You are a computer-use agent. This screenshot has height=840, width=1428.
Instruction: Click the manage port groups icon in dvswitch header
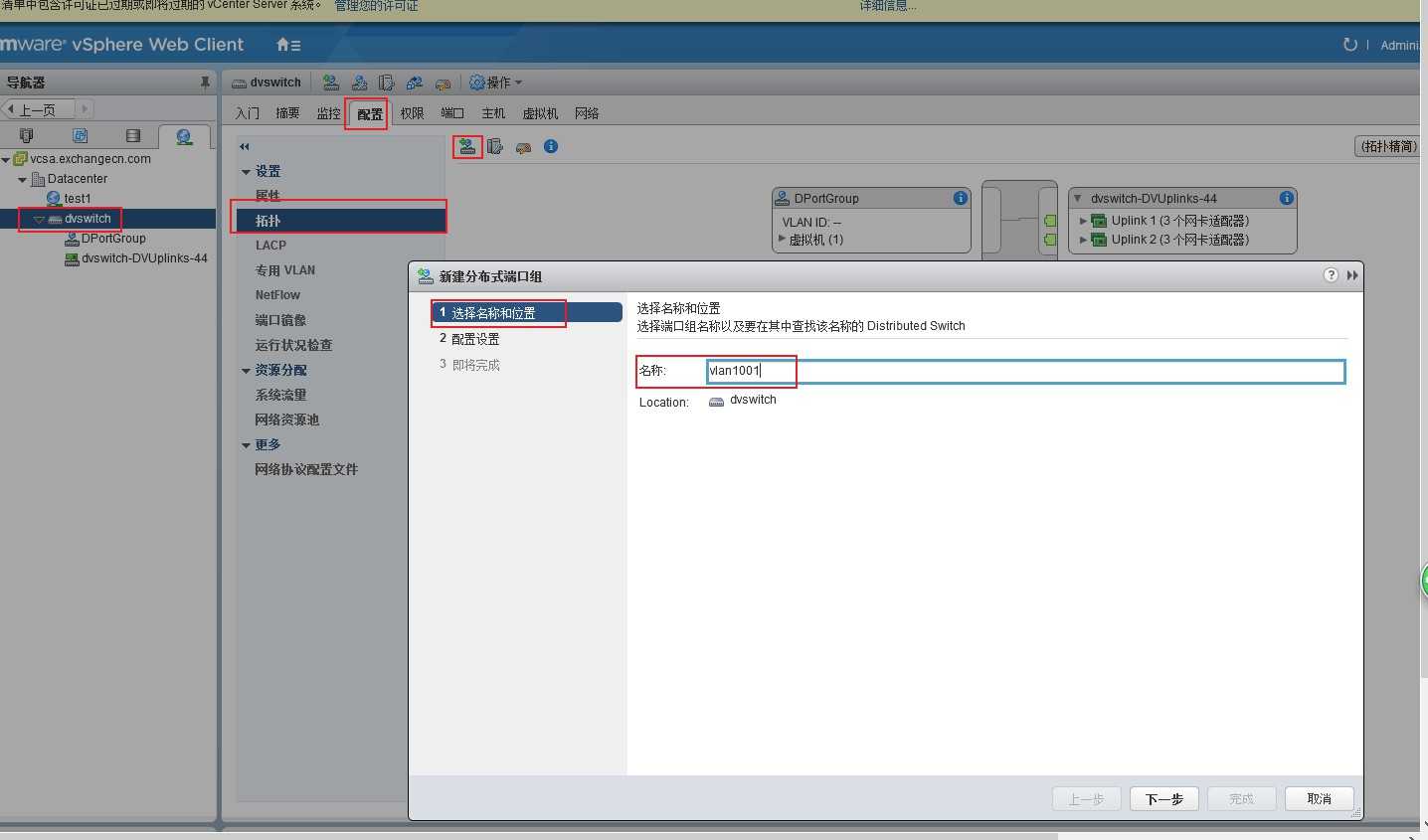[359, 83]
